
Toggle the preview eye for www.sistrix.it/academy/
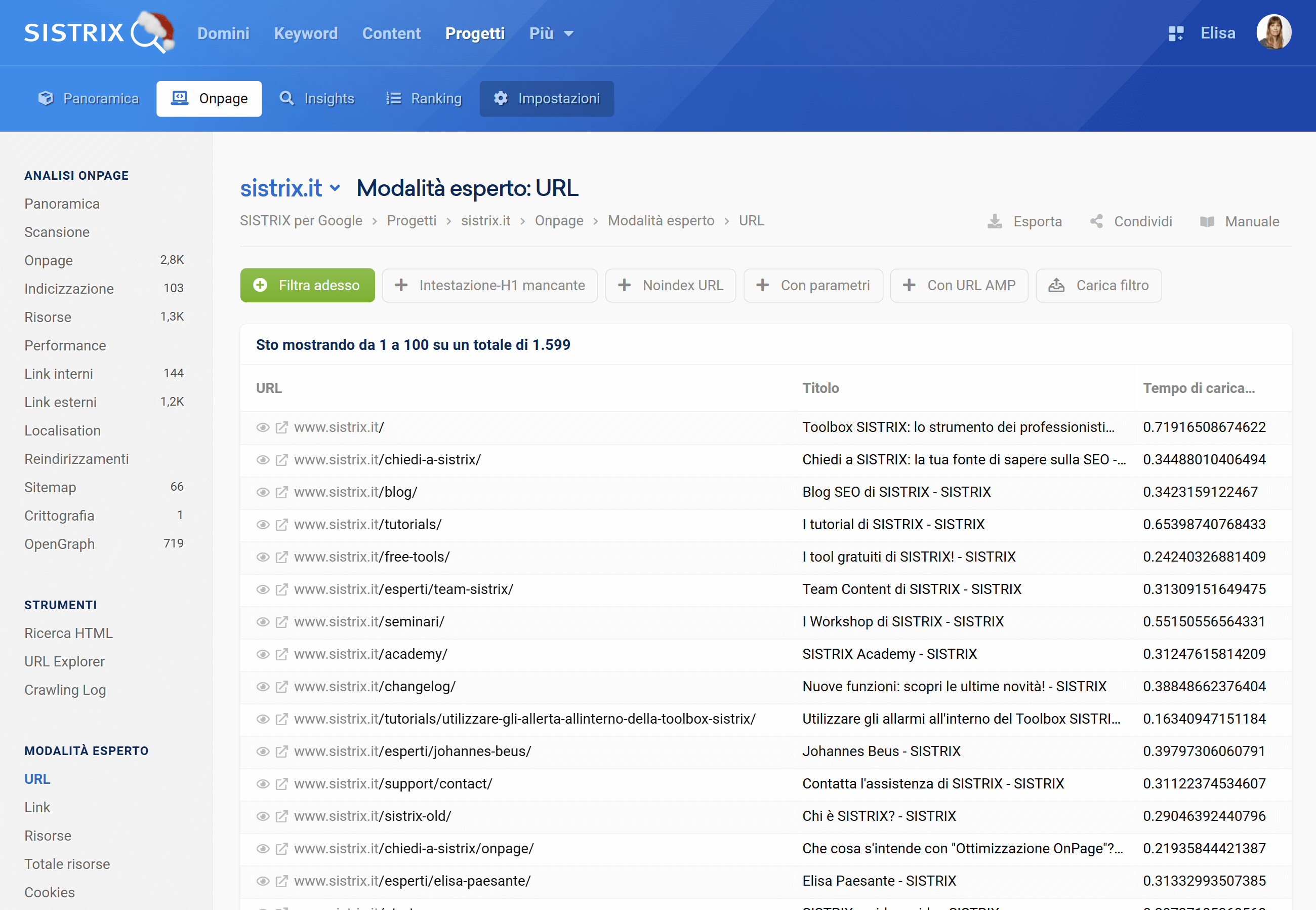(263, 654)
